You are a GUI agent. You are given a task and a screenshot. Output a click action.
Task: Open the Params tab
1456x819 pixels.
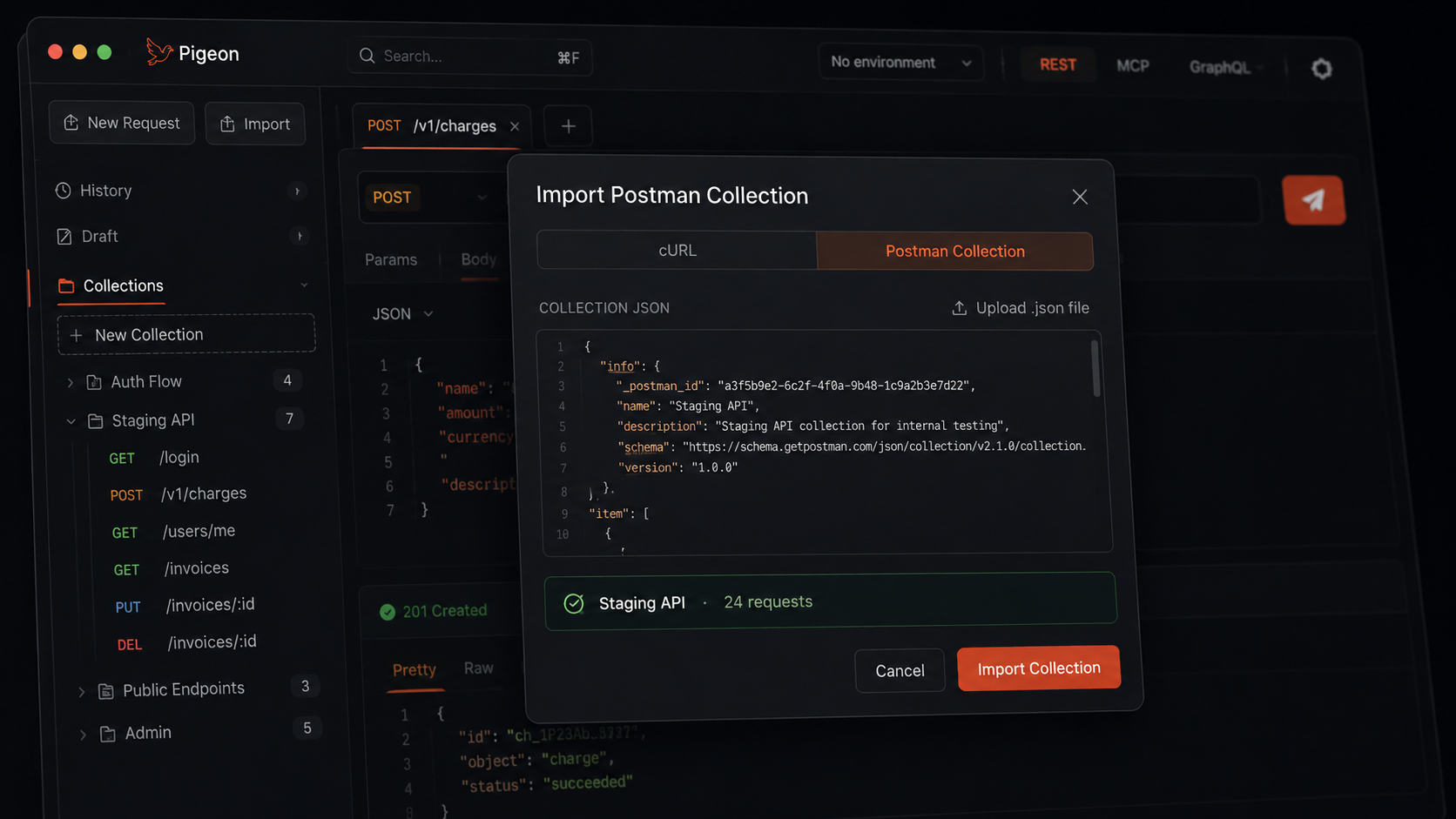coord(391,259)
